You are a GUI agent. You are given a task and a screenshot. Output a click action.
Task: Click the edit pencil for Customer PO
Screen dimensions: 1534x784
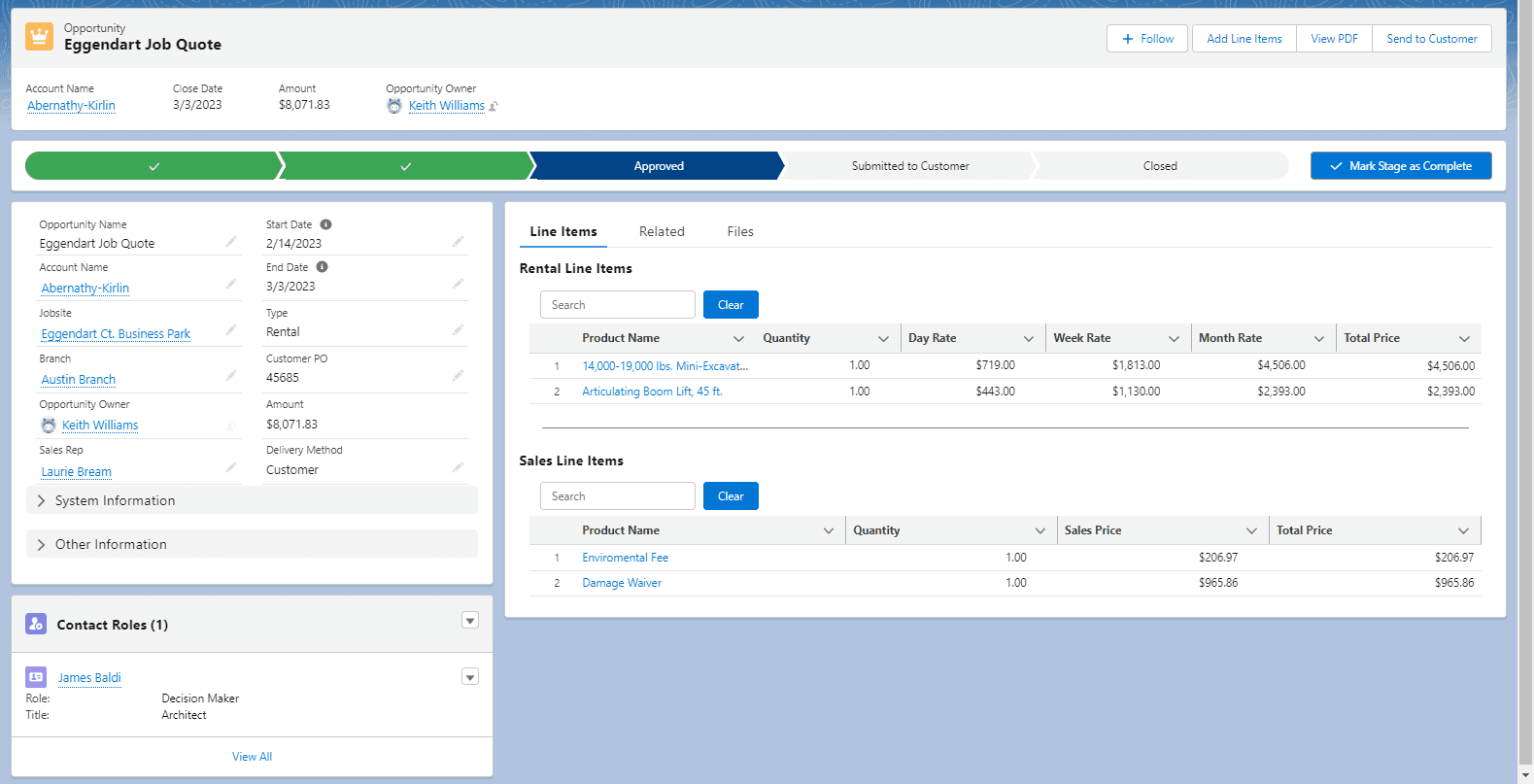click(458, 376)
